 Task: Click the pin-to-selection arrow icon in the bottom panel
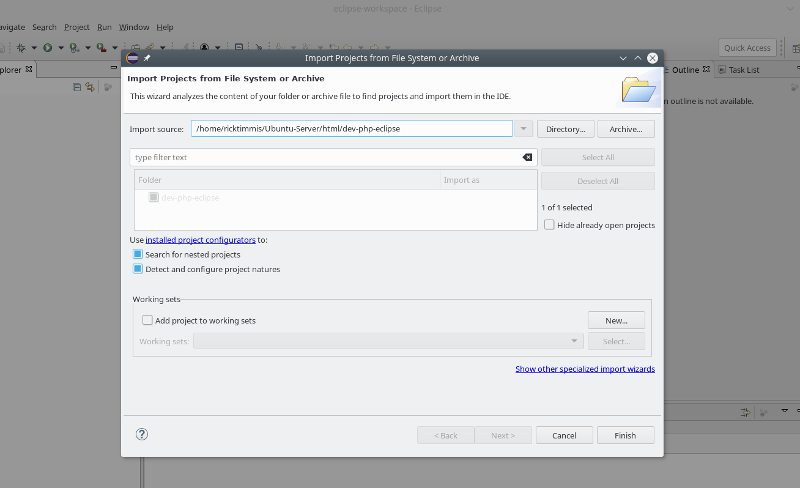coord(745,412)
